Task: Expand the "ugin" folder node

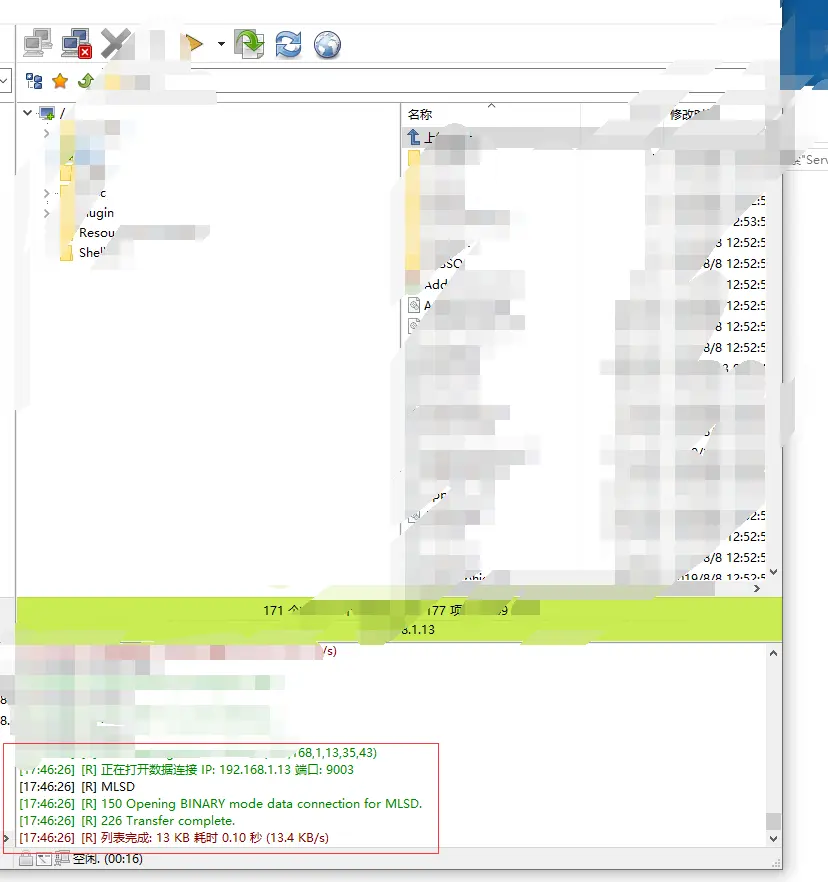Action: click(47, 213)
